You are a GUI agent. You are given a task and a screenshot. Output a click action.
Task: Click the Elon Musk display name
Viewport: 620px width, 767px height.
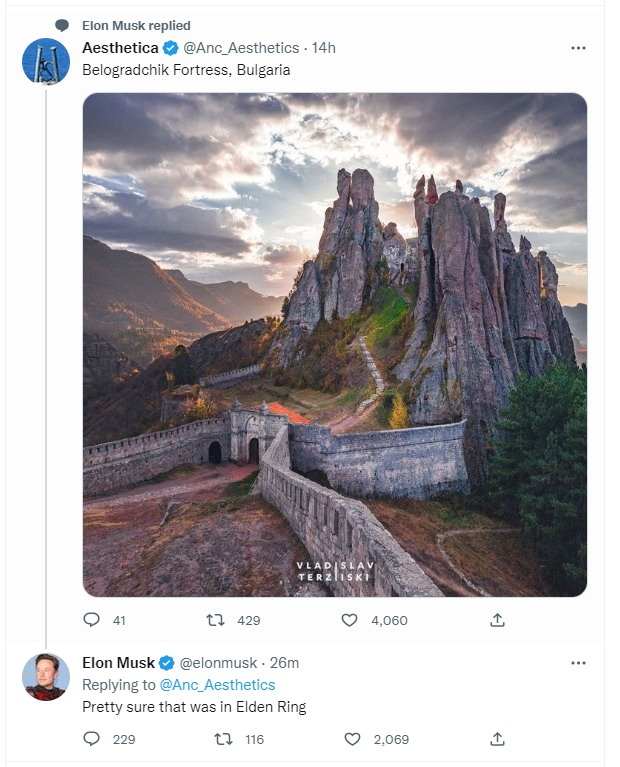click(x=118, y=663)
